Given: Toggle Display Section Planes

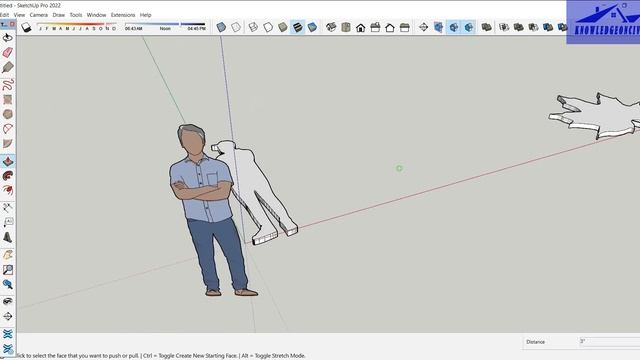Looking at the screenshot, I should click(x=438, y=27).
